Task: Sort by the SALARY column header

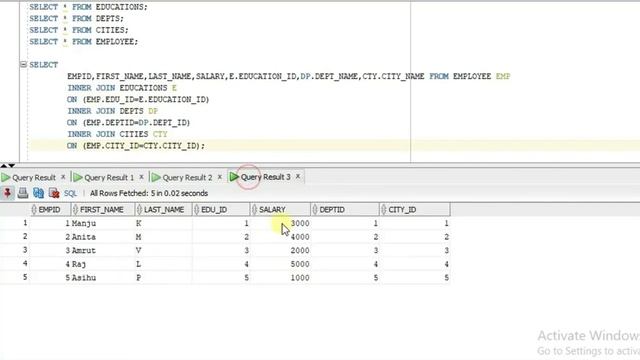Action: 280,210
